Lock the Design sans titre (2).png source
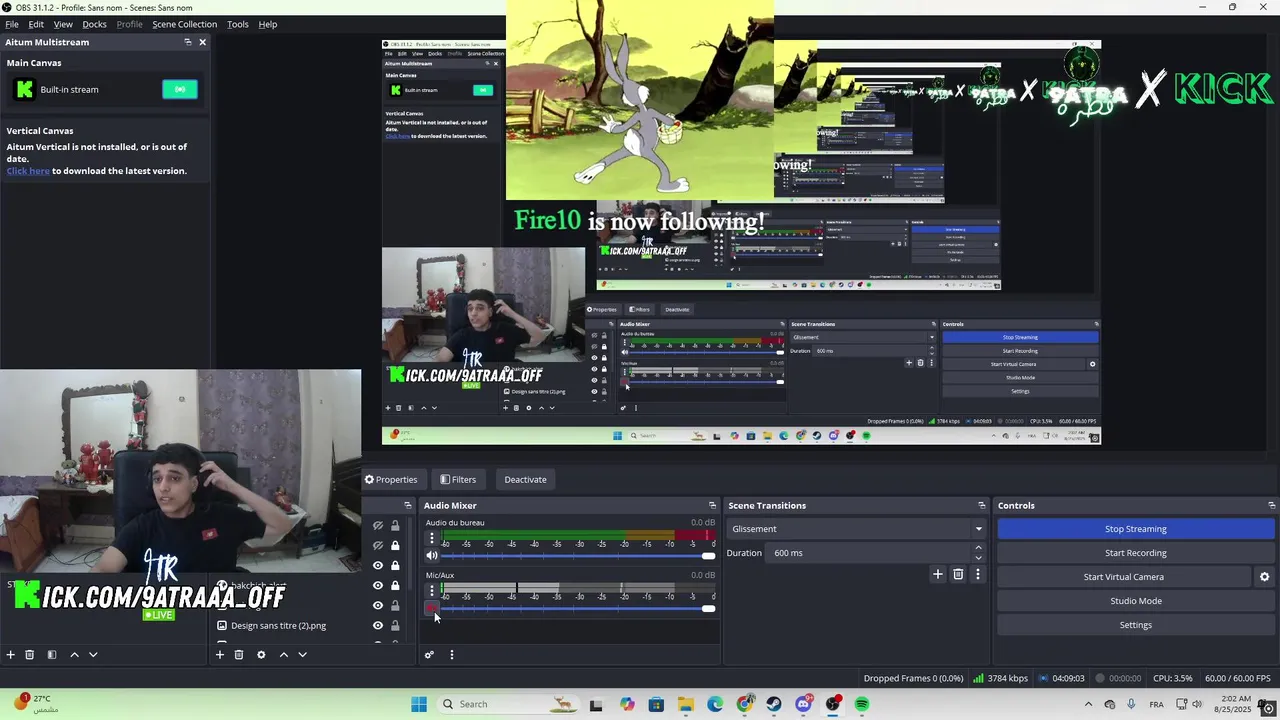 395,626
